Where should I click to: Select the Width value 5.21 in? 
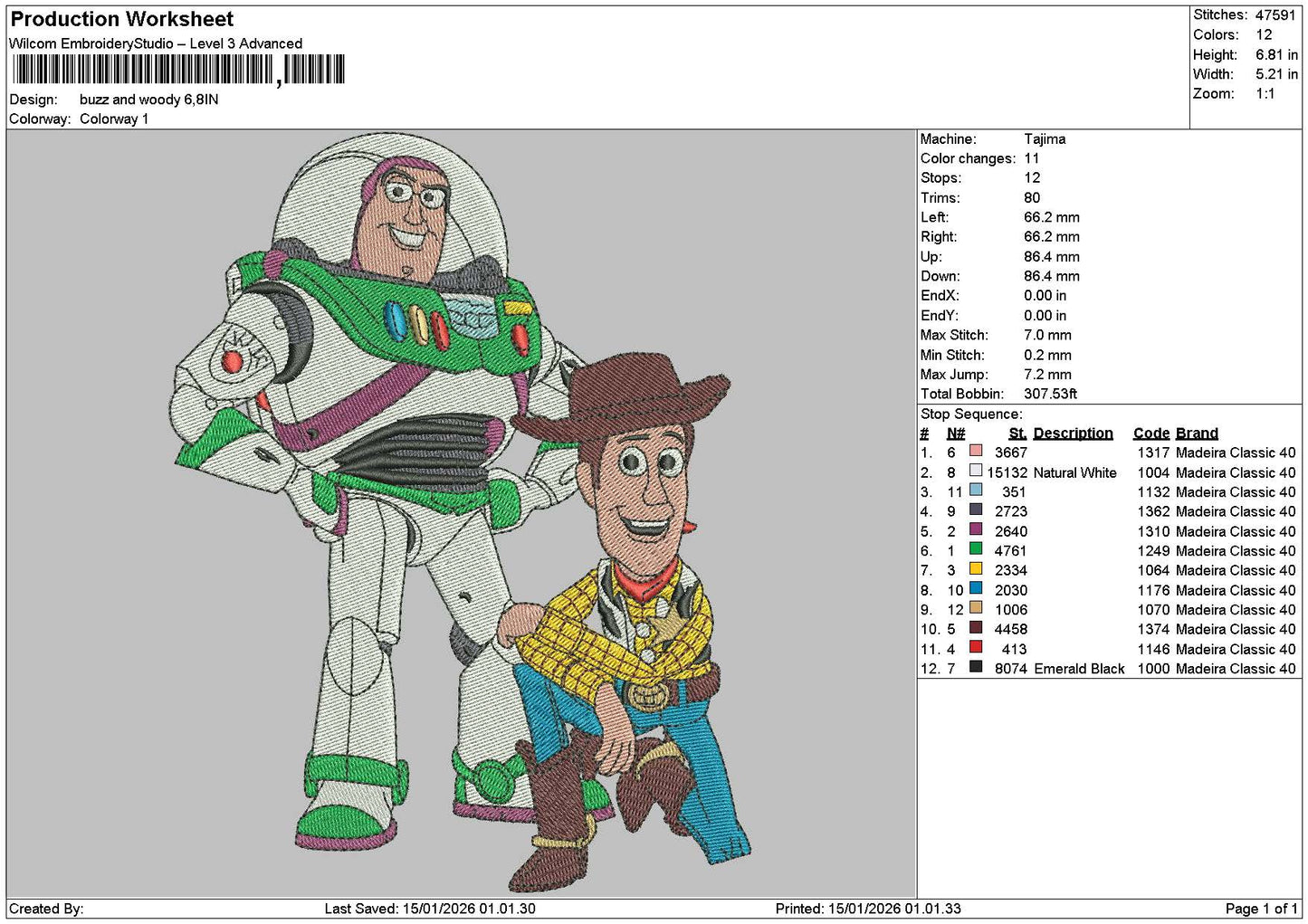(1276, 74)
